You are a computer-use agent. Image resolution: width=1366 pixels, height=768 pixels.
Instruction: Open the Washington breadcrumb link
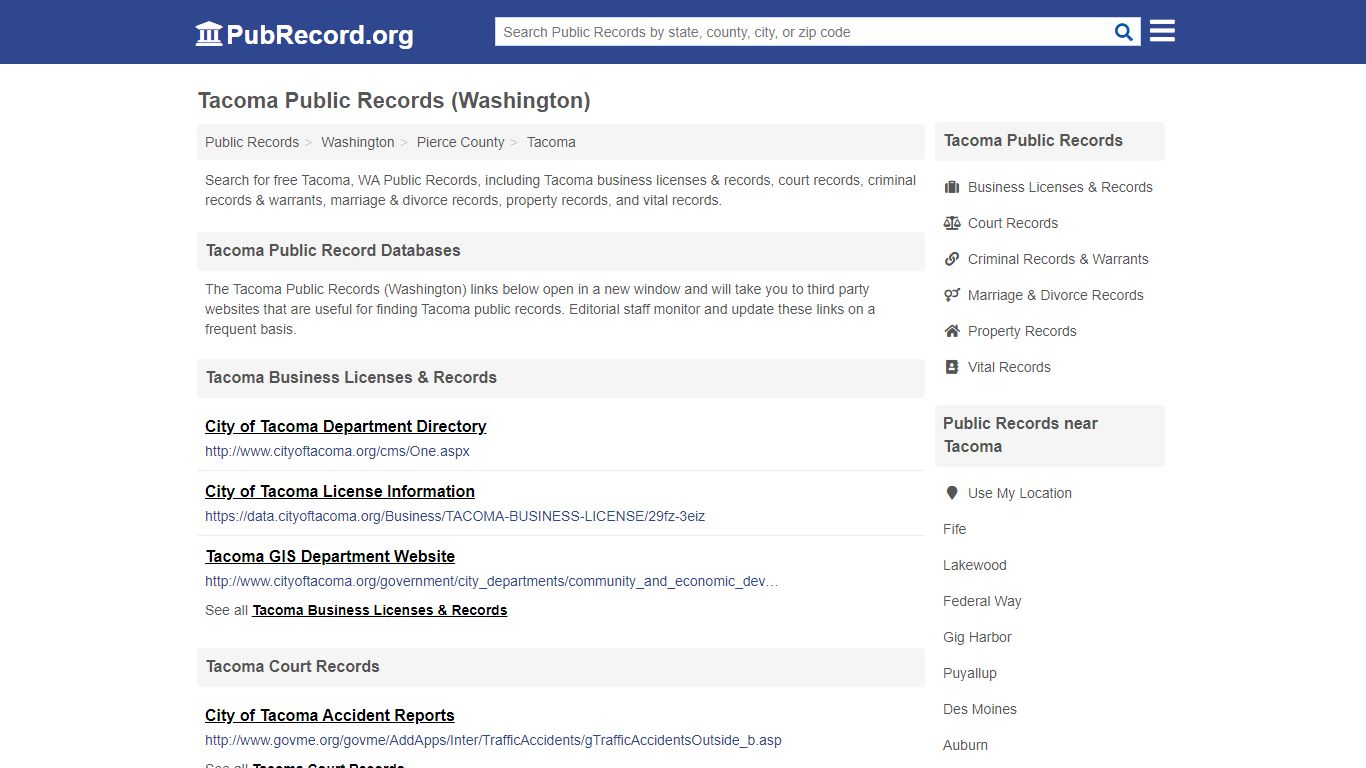tap(358, 142)
